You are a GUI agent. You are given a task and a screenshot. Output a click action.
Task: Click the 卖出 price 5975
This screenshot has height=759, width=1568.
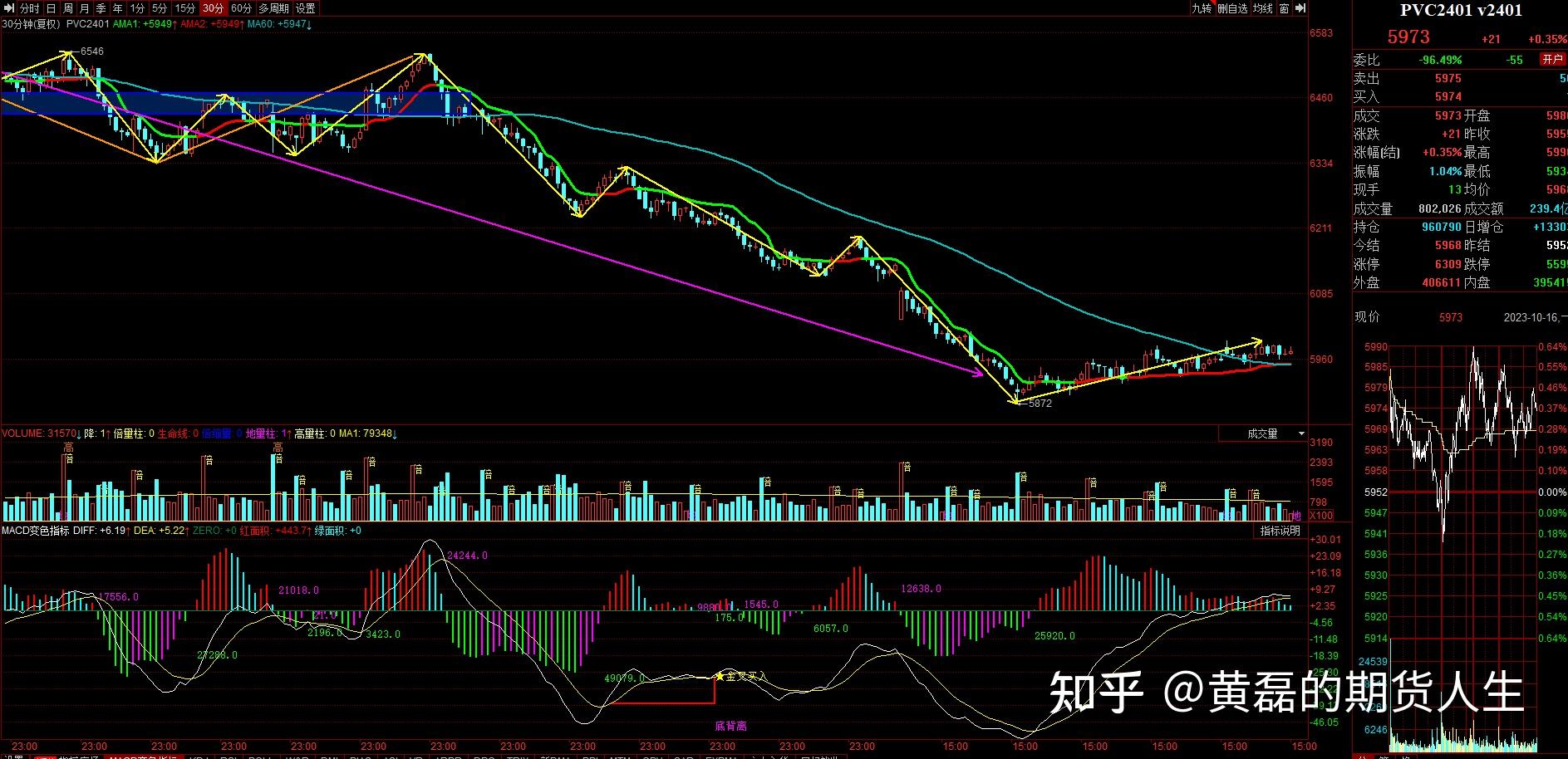pos(1448,78)
